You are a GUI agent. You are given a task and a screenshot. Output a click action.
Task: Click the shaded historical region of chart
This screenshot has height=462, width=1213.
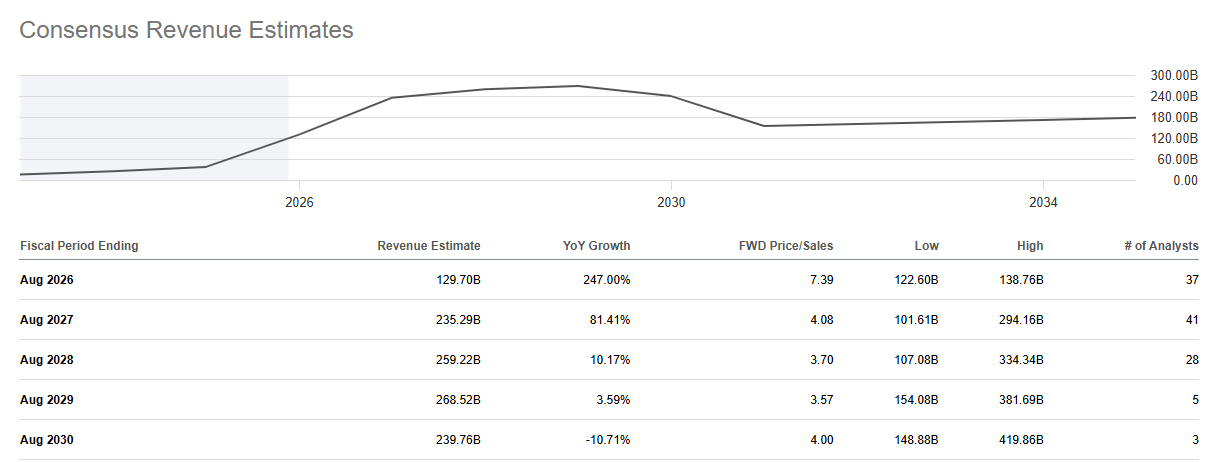click(154, 128)
